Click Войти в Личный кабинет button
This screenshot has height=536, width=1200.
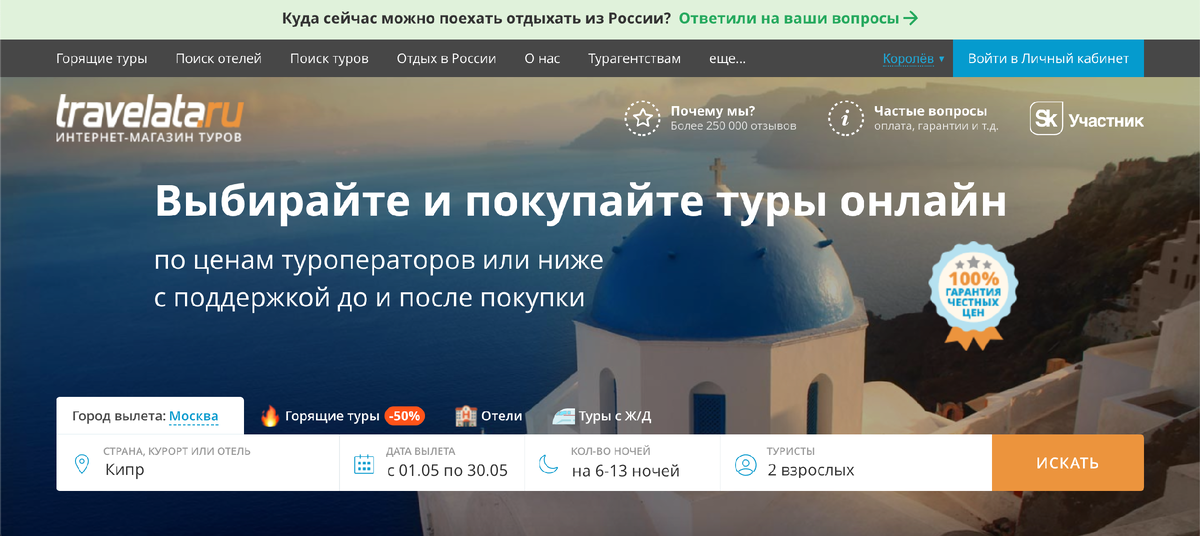click(1048, 59)
